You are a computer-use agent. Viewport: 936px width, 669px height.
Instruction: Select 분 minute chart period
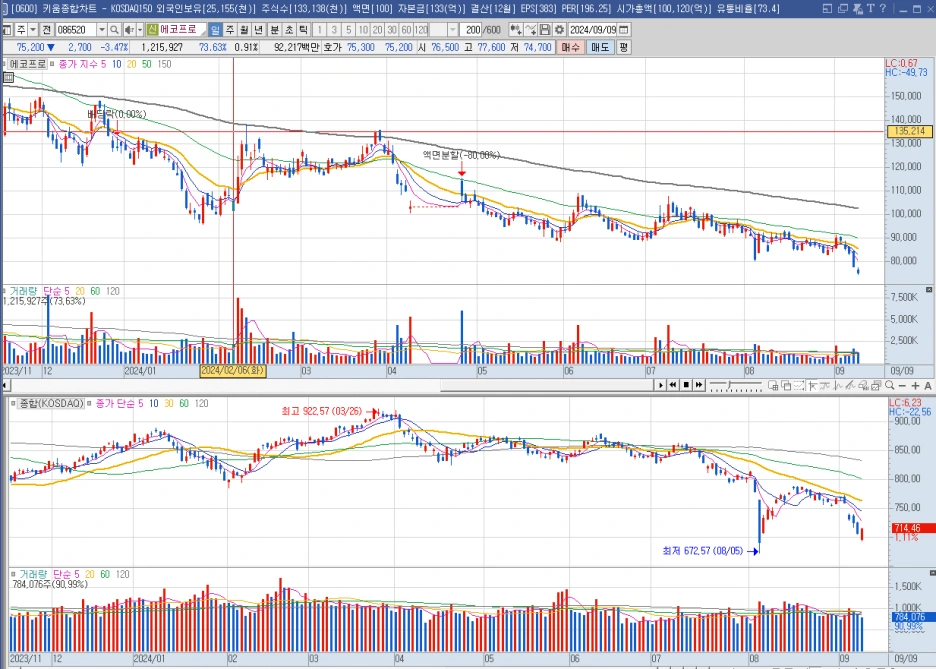click(x=275, y=29)
